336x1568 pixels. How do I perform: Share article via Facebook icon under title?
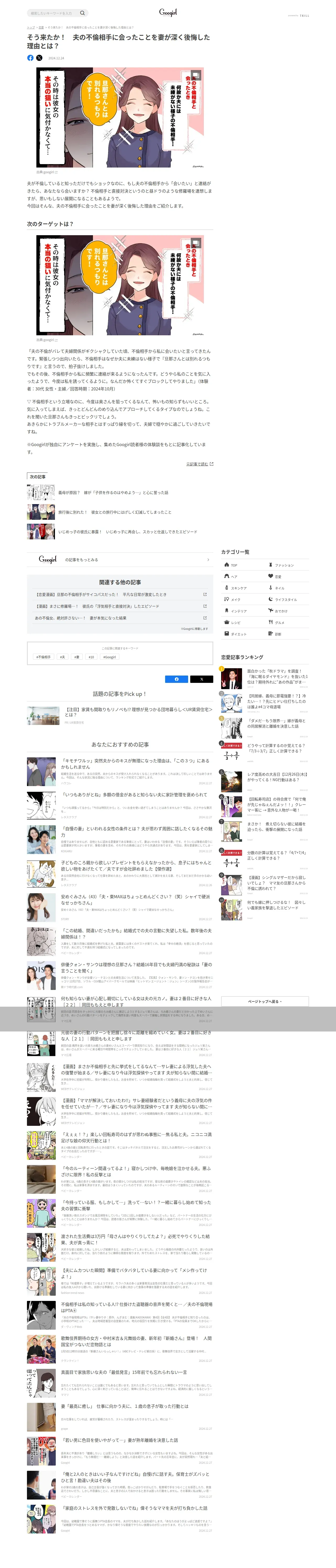point(31,58)
